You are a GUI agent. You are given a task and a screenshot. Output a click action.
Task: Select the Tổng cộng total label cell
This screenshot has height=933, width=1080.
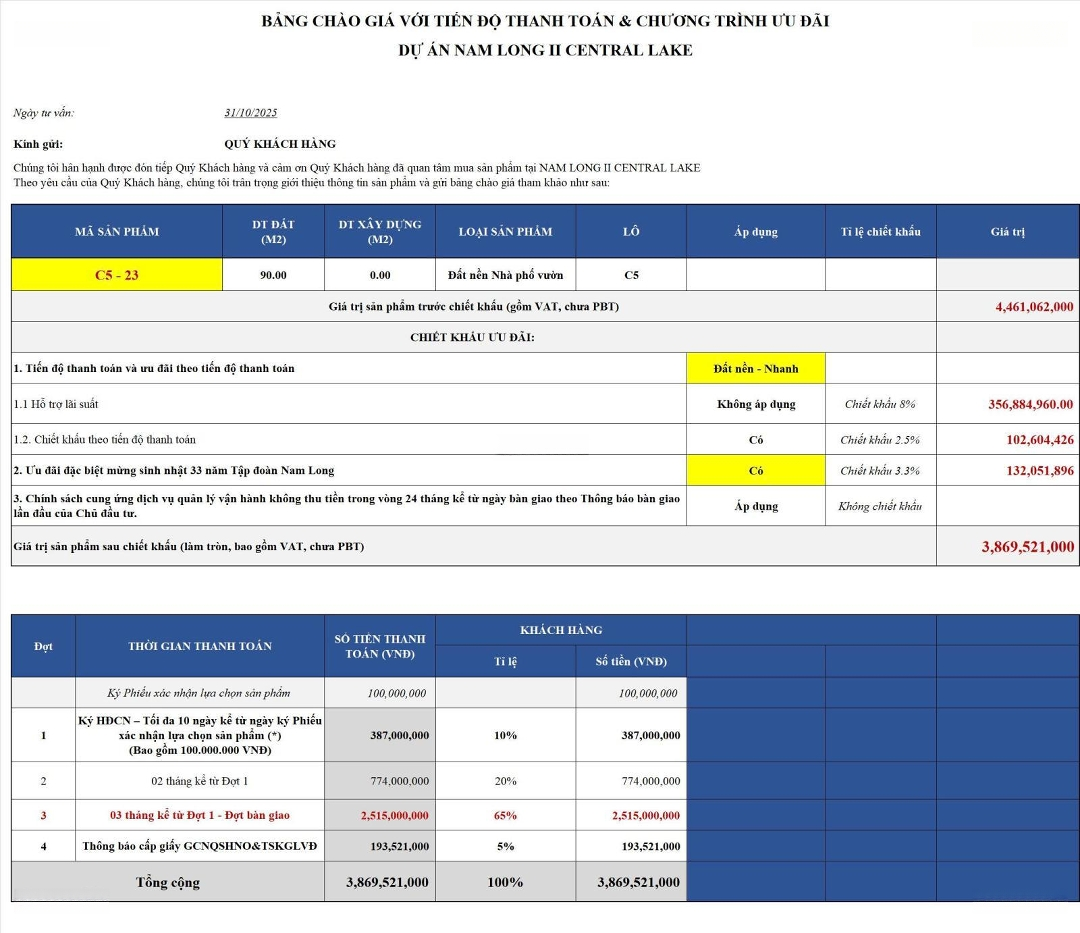pyautogui.click(x=168, y=882)
